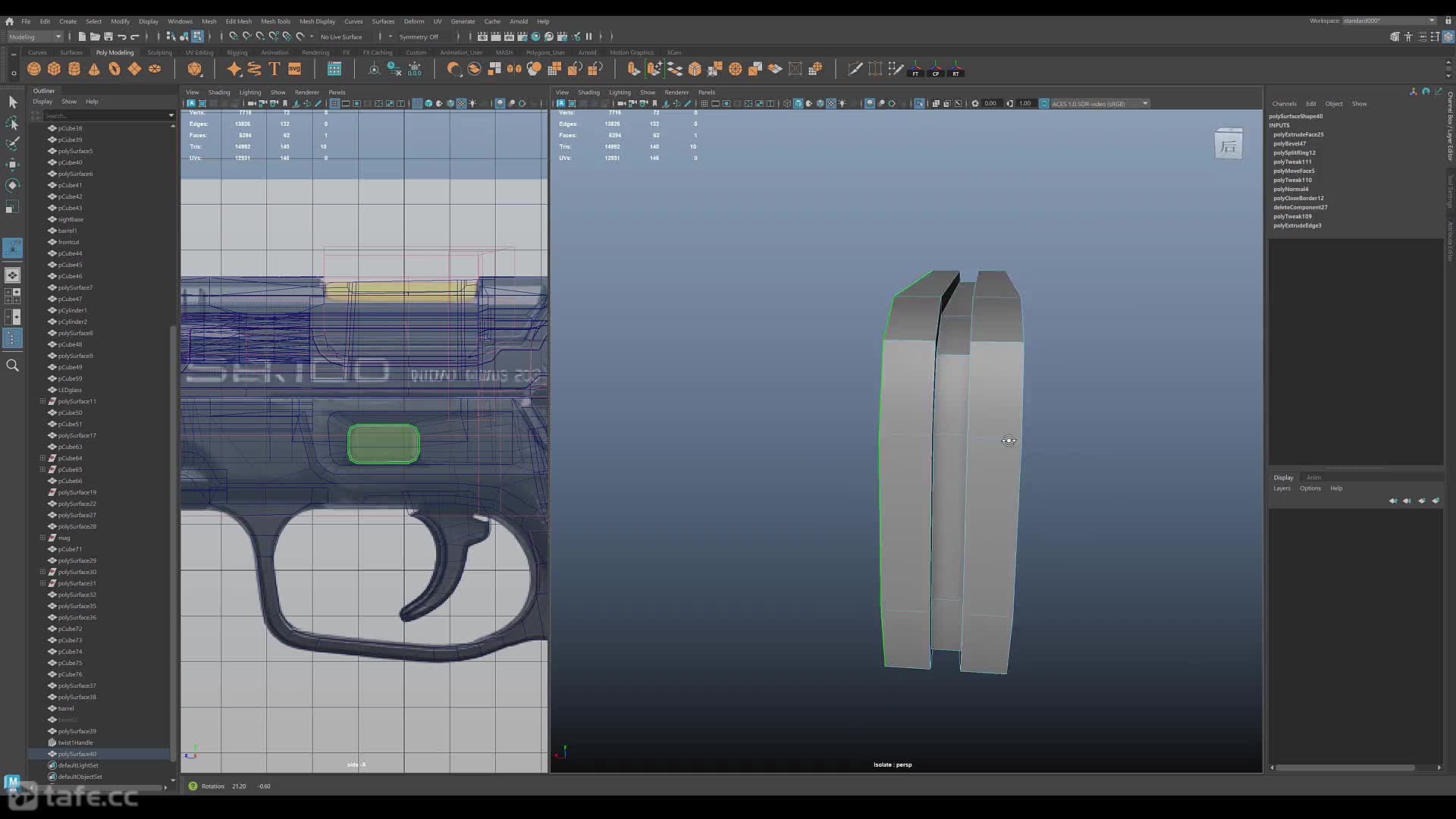This screenshot has width=1456, height=819.
Task: Click the exposure 0.00 value field
Action: point(990,103)
